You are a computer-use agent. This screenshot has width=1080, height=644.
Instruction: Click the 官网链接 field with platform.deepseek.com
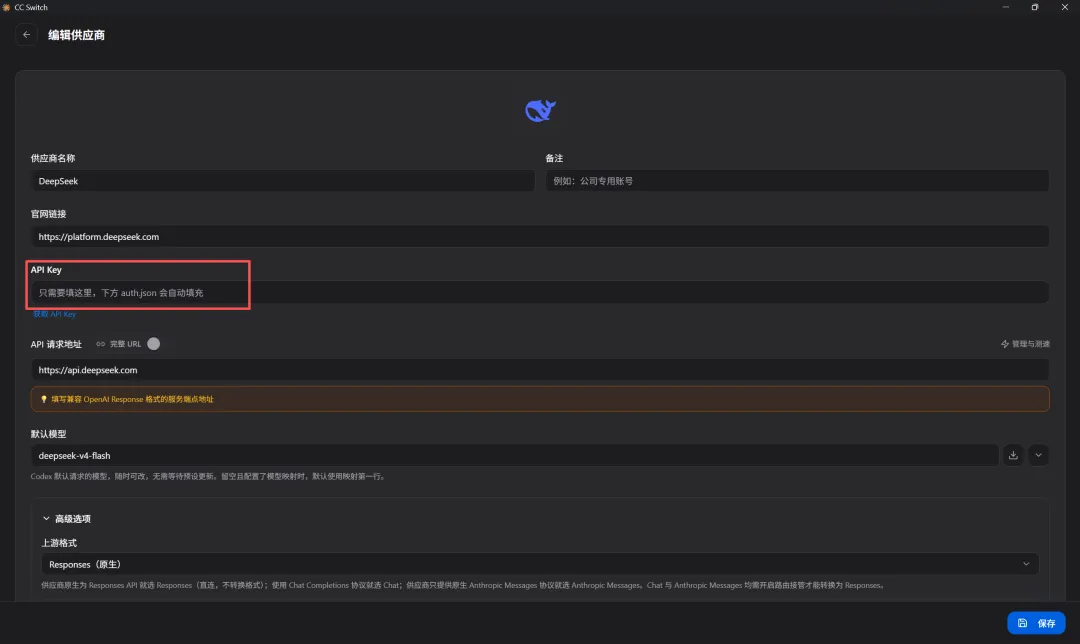click(x=540, y=236)
